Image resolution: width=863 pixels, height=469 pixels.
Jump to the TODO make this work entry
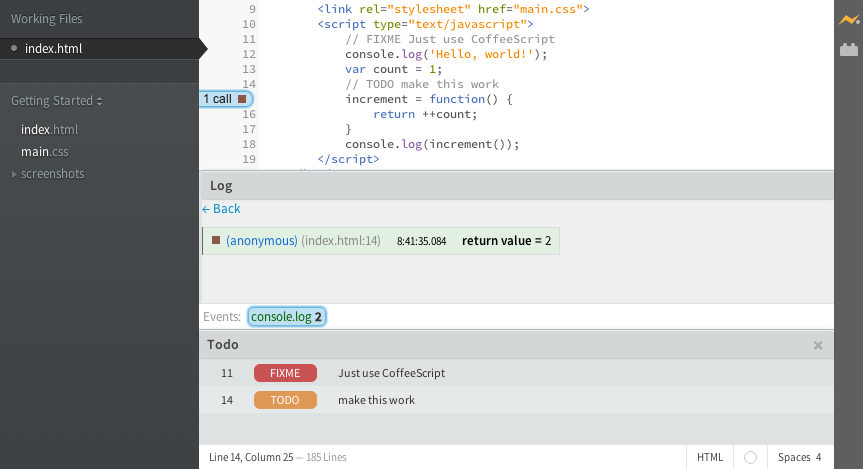(x=516, y=400)
